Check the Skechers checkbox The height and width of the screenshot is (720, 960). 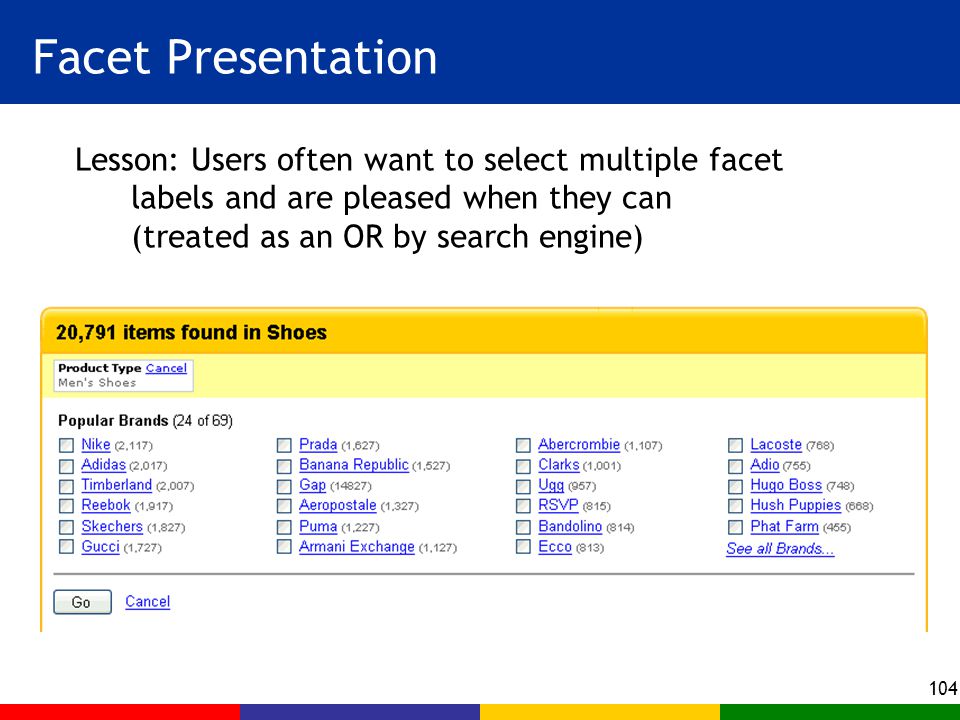[66, 527]
